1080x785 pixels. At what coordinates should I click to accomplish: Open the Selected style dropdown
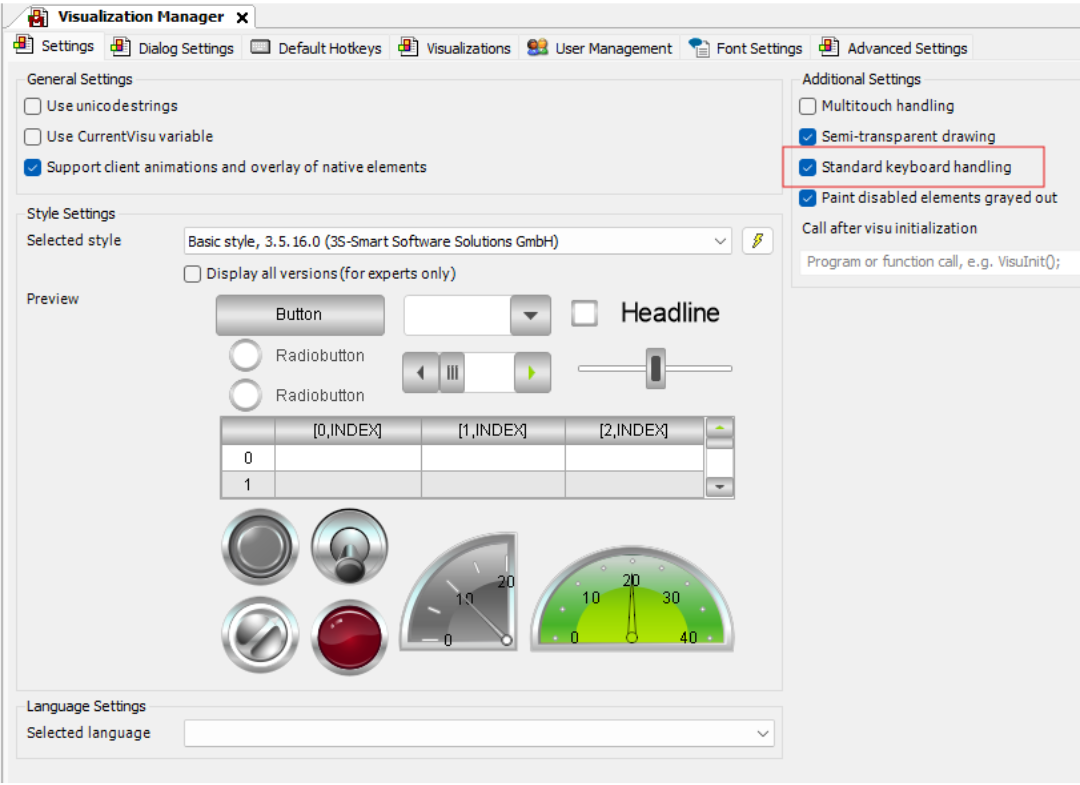click(720, 241)
